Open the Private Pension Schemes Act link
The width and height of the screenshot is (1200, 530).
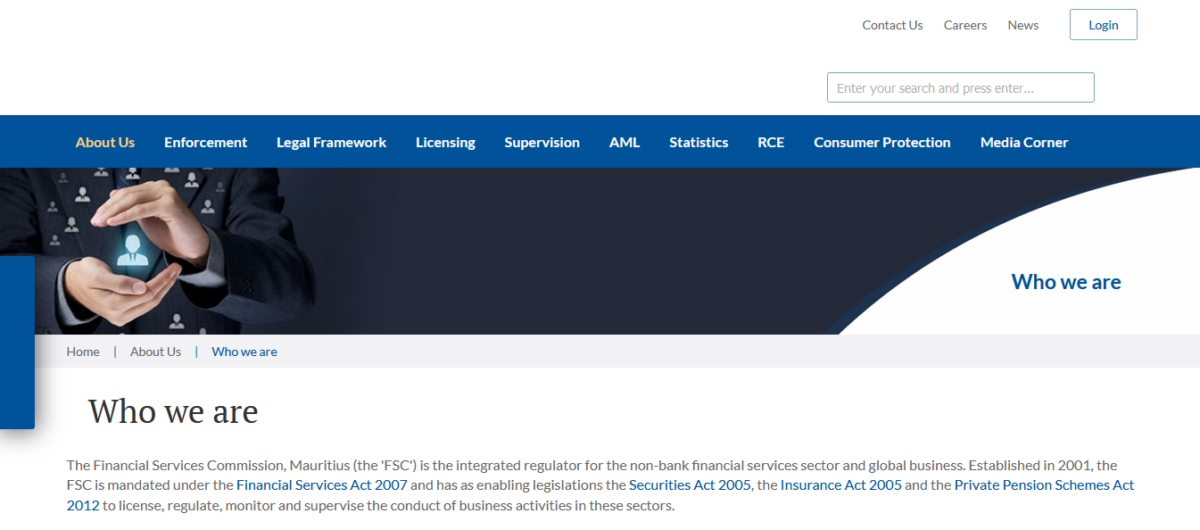[1044, 485]
